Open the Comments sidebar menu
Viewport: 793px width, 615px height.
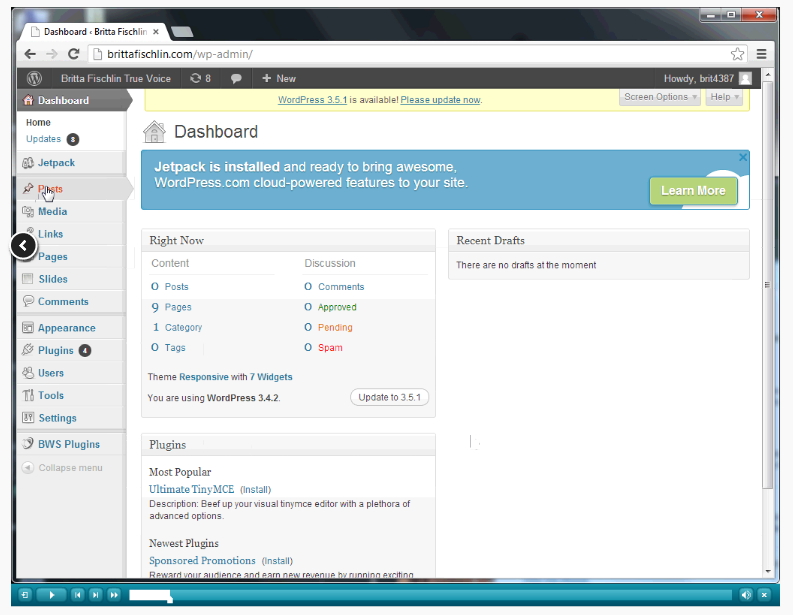coord(71,301)
